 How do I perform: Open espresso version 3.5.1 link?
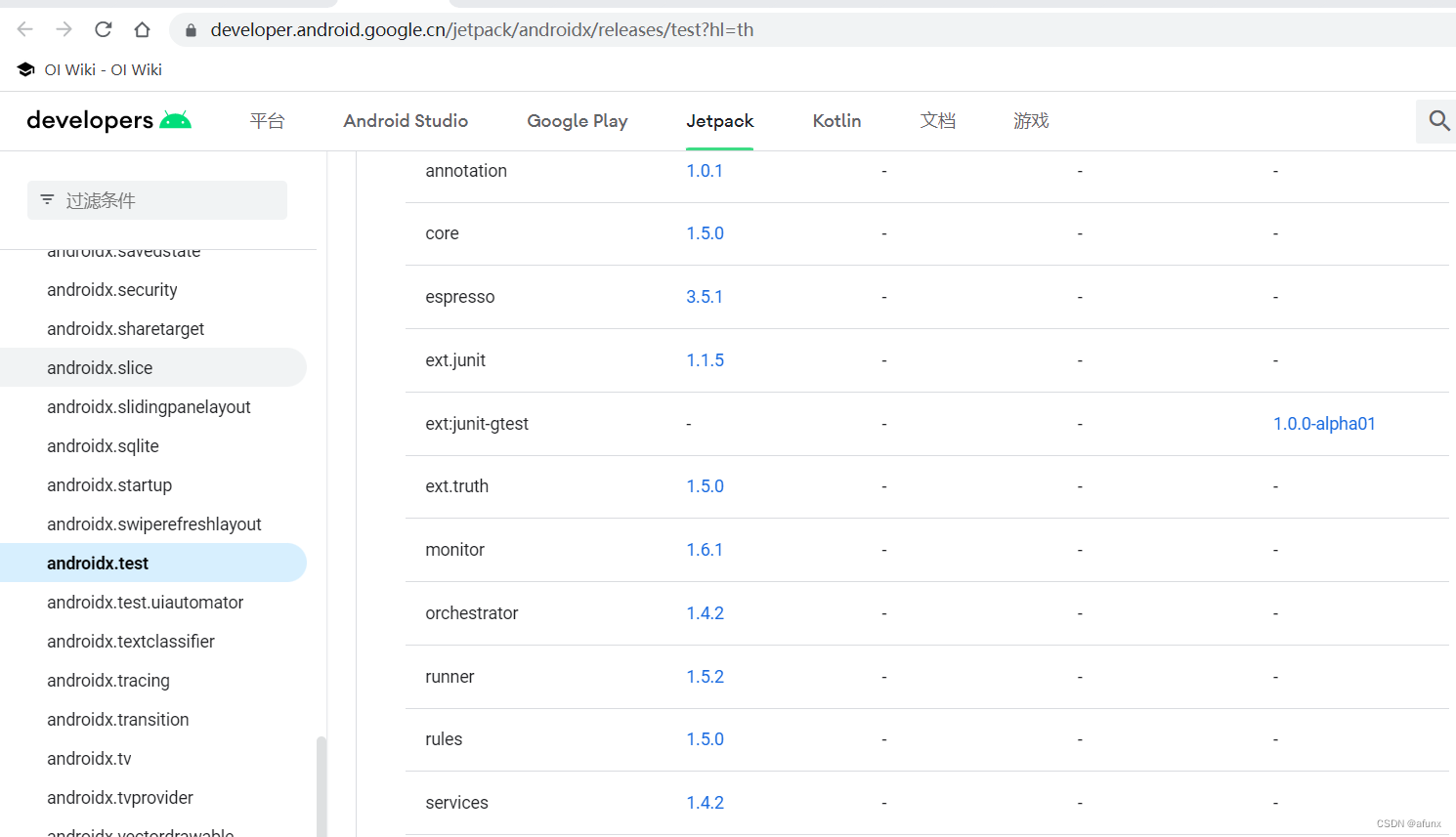click(705, 297)
